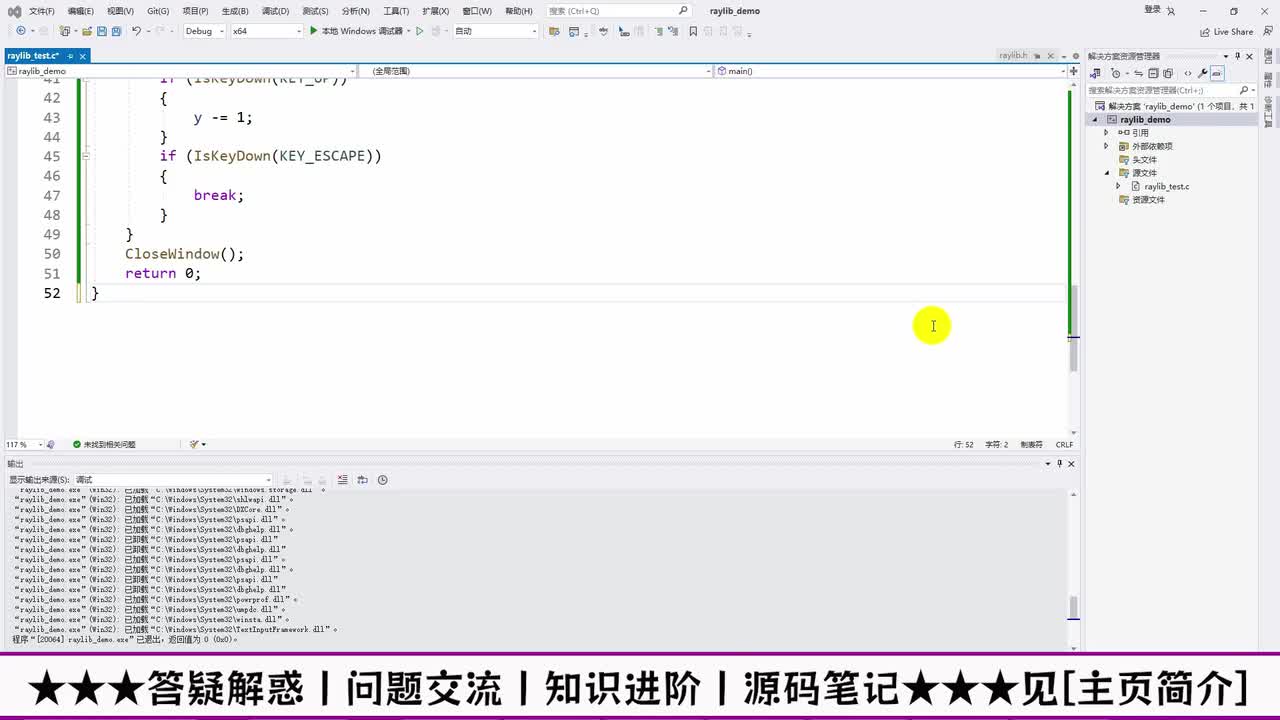Click Solution Explorer switch views icon

[1097, 73]
